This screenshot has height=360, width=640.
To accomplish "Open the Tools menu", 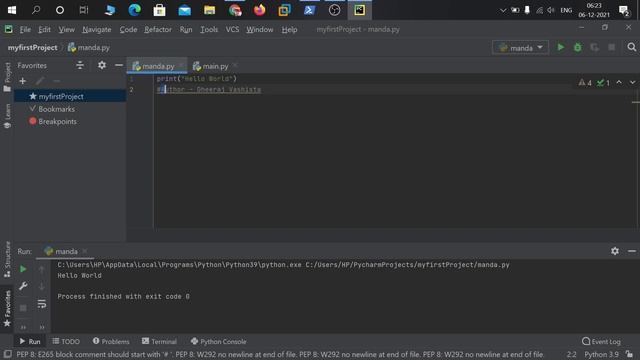I will [x=209, y=30].
